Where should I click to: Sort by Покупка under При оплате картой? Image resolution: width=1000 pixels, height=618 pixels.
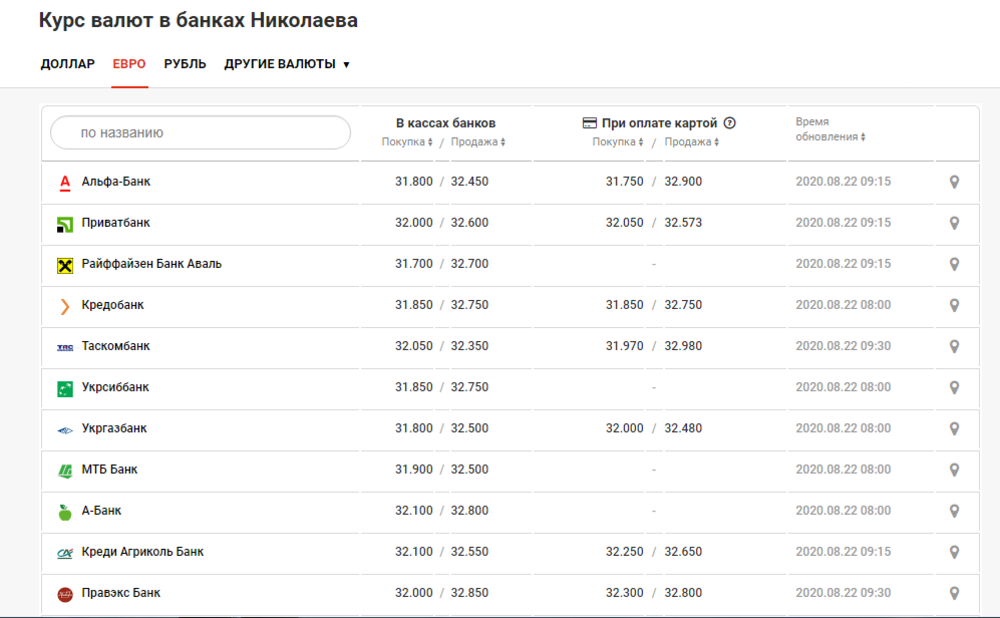coord(617,142)
